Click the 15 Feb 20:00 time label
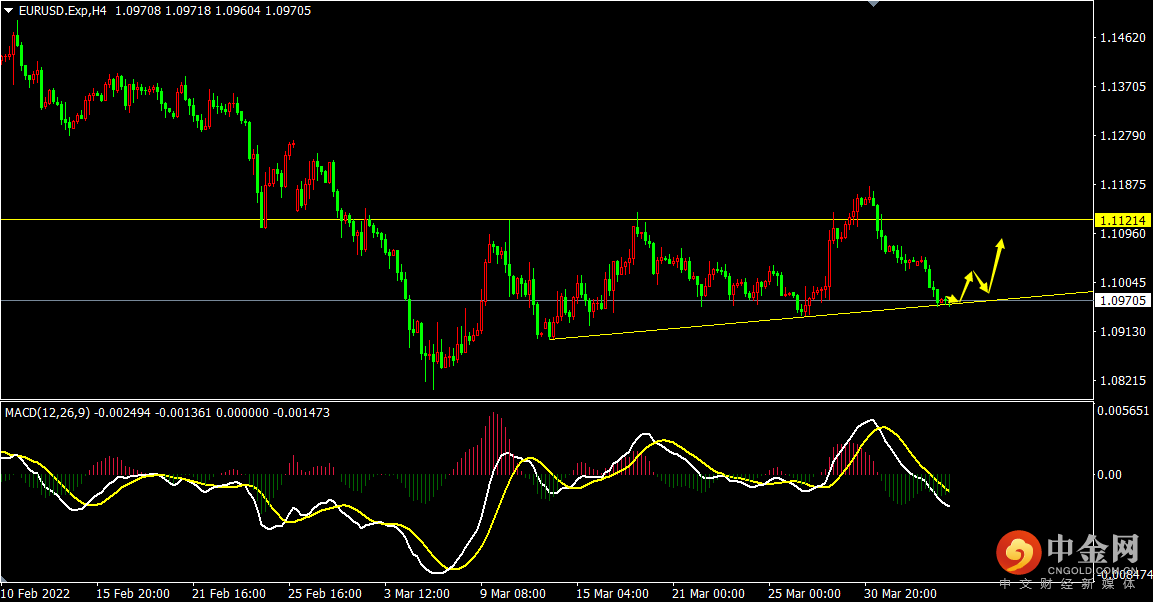The width and height of the screenshot is (1153, 602). (132, 593)
